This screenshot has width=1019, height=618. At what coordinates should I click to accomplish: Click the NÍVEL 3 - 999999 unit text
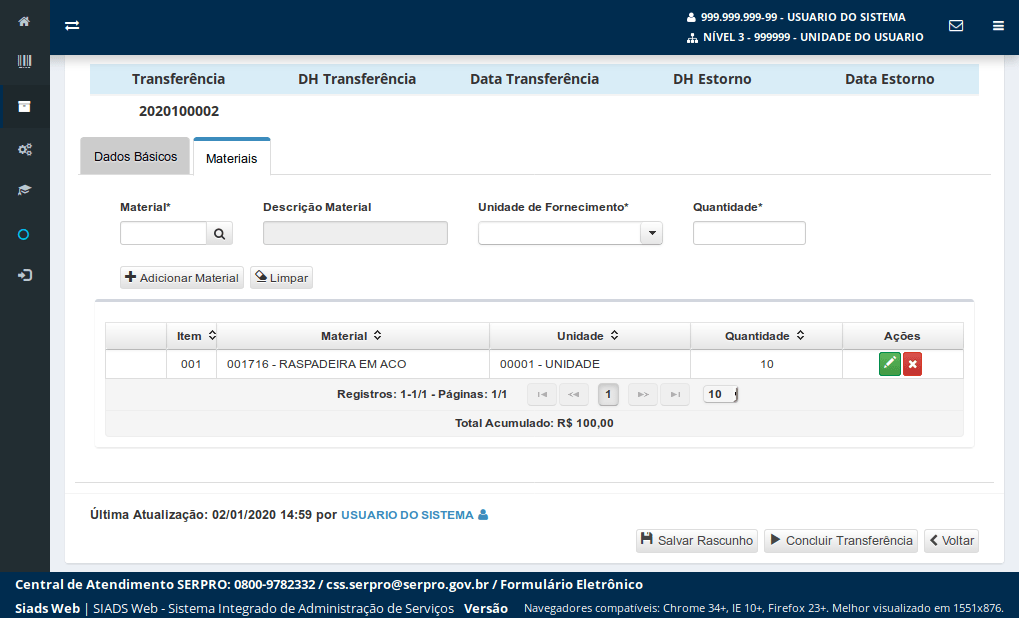pos(813,37)
